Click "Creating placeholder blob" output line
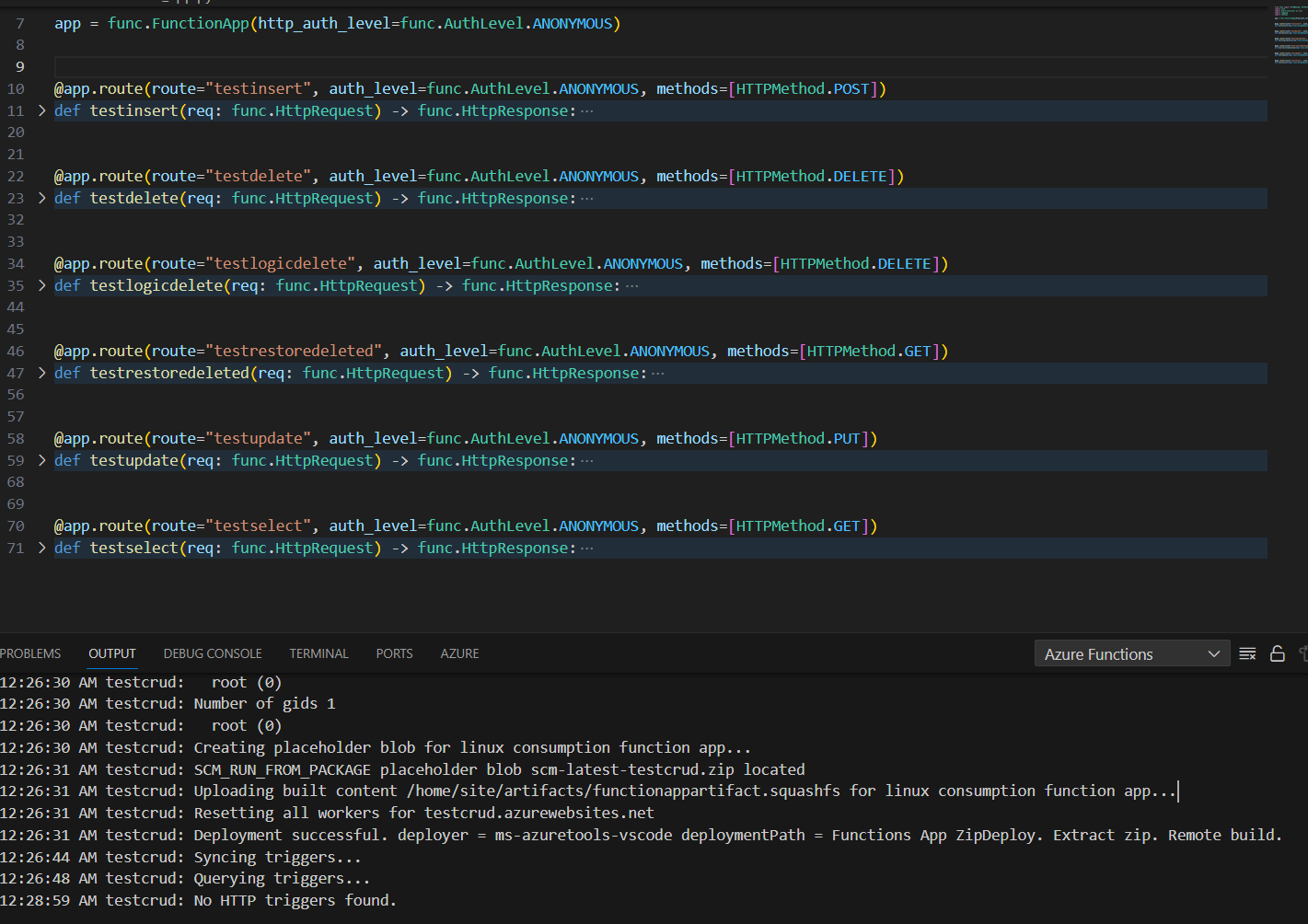 pos(472,747)
